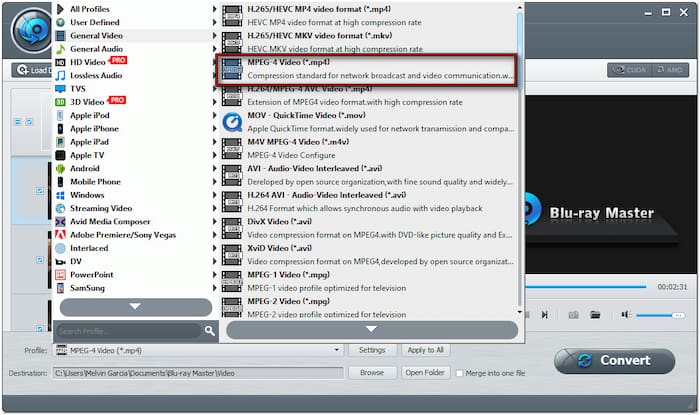The image size is (700, 415).
Task: Click the Avid Media Composer icon
Action: pyautogui.click(x=61, y=222)
